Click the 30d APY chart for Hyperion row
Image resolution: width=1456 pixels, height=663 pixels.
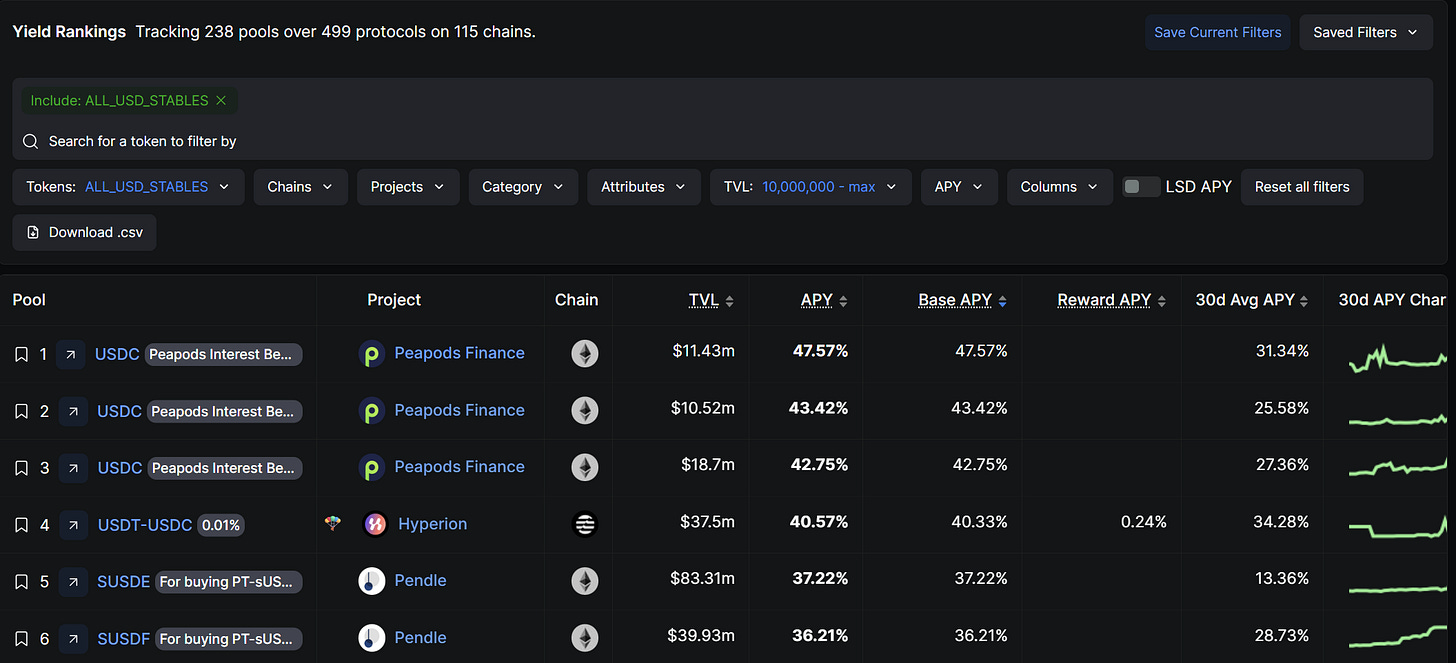pos(1398,526)
